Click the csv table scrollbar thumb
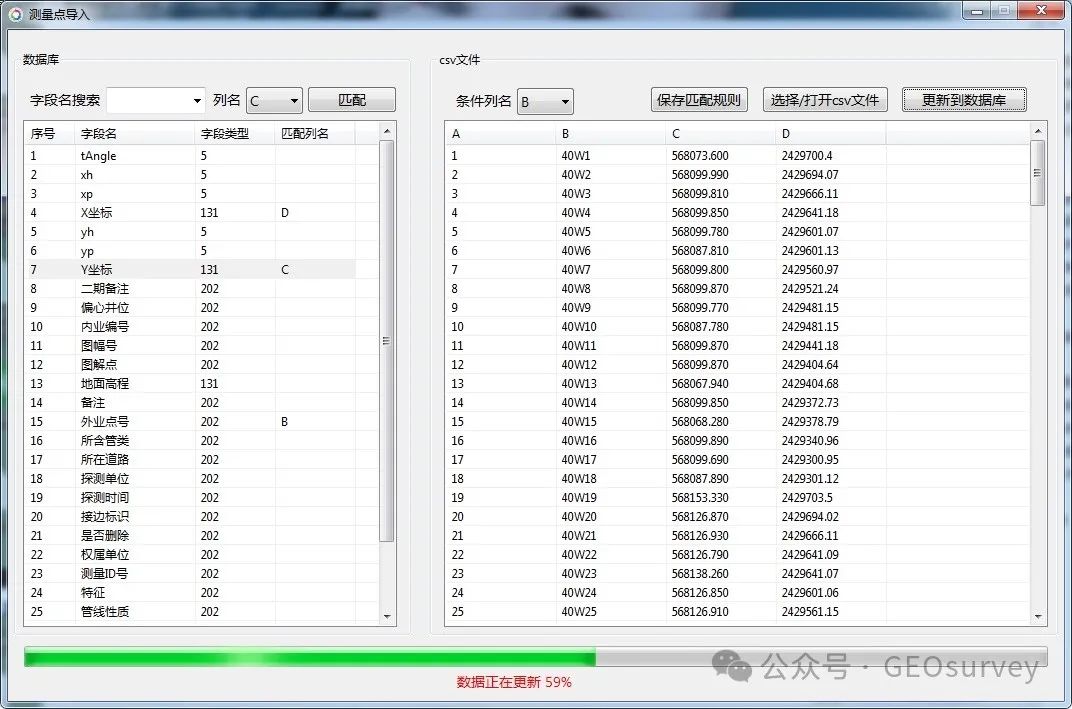The width and height of the screenshot is (1072, 709). 1038,173
